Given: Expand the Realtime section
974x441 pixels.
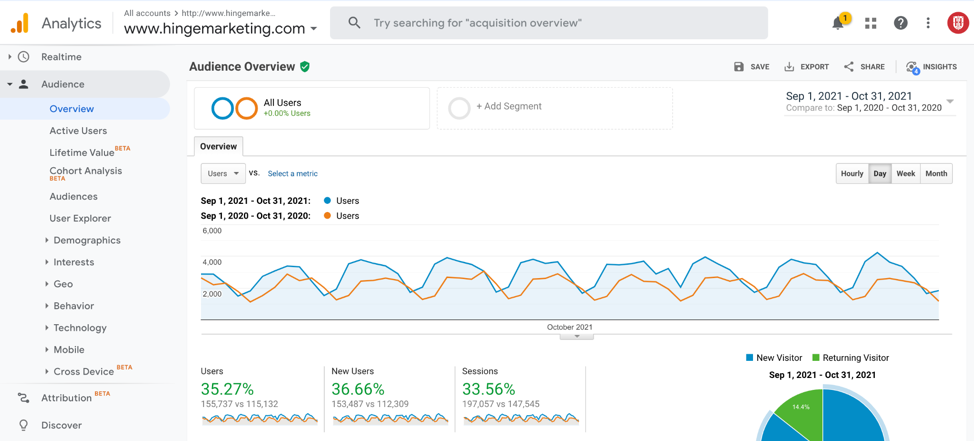Looking at the screenshot, I should [9, 57].
